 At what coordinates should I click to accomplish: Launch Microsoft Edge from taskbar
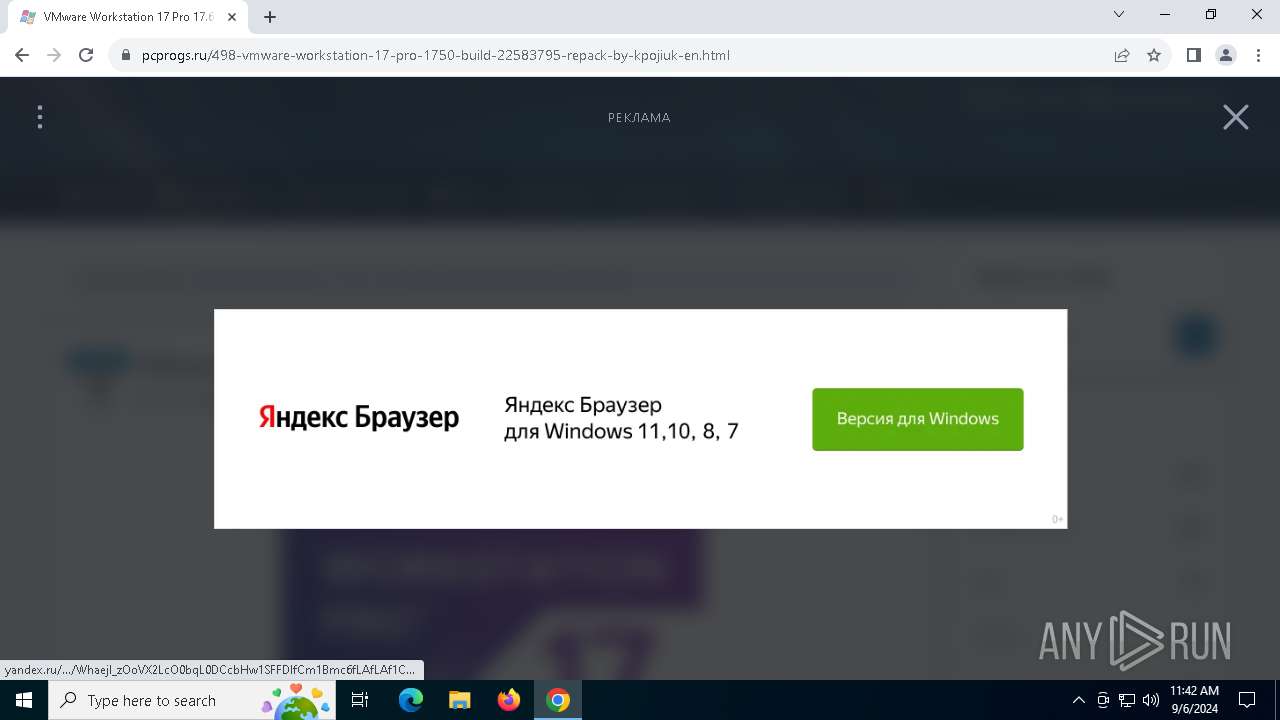411,700
